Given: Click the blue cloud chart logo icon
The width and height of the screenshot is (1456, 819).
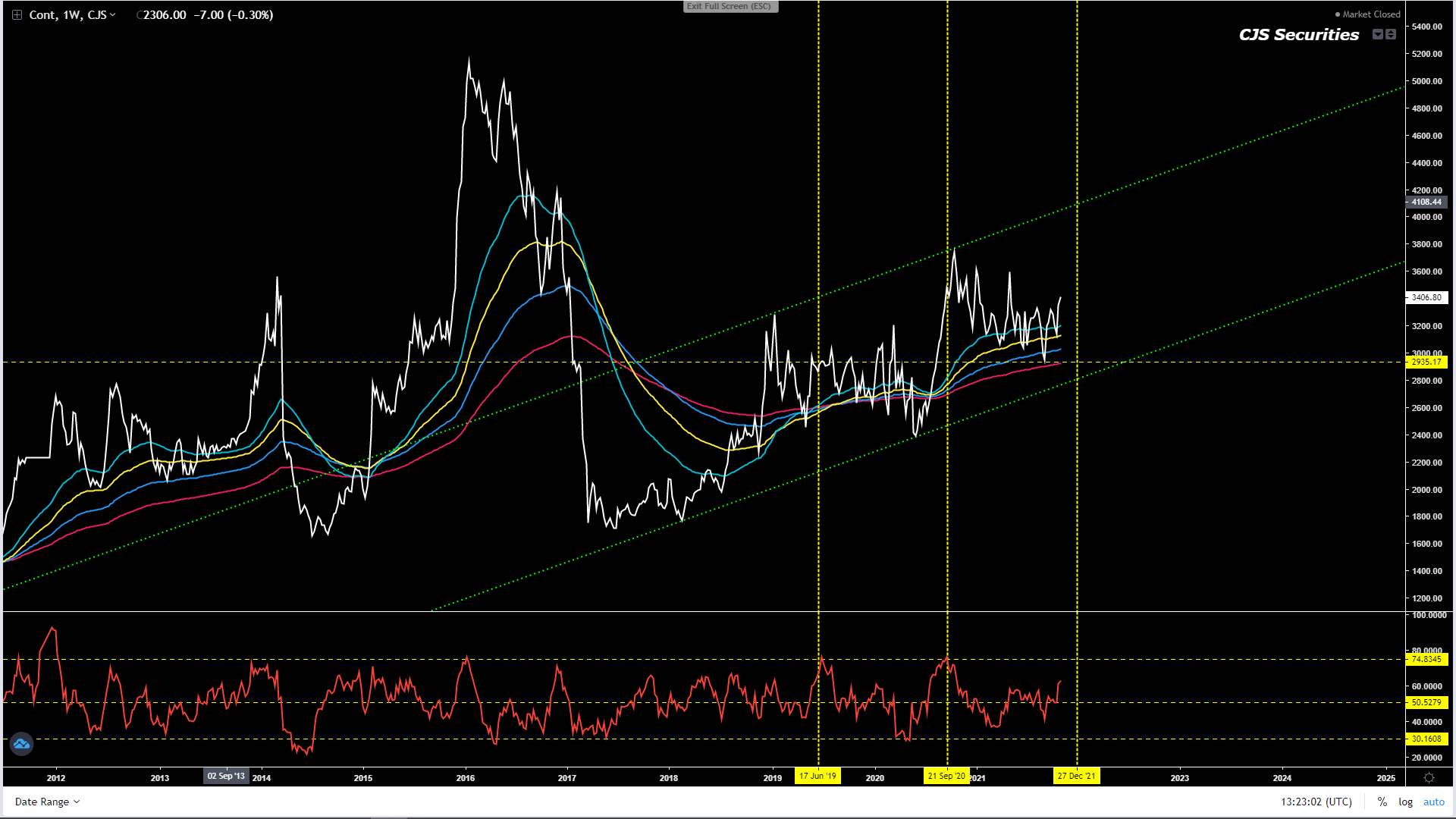Looking at the screenshot, I should pos(21,744).
